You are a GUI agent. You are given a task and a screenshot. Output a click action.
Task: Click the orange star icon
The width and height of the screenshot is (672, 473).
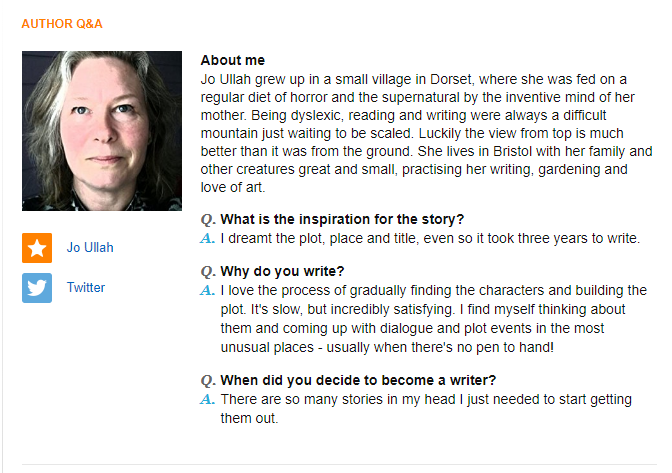click(37, 247)
